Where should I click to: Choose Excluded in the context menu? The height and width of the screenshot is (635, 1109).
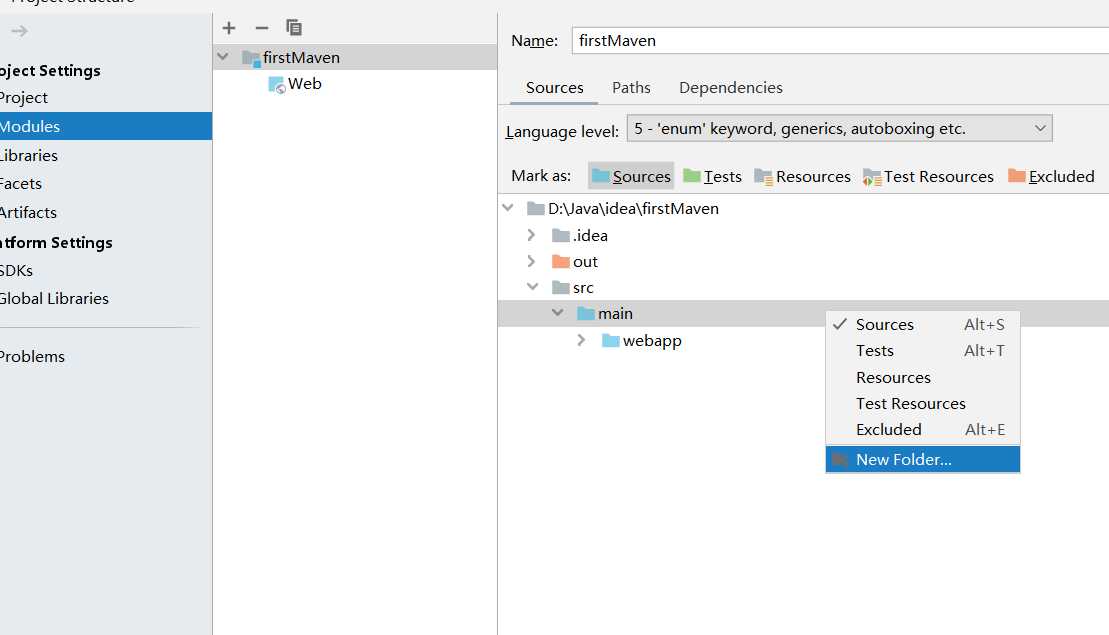(x=922, y=430)
